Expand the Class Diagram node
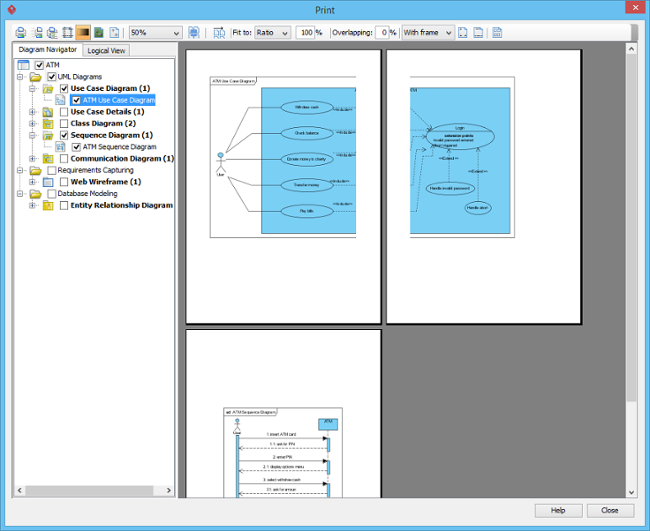 click(32, 123)
